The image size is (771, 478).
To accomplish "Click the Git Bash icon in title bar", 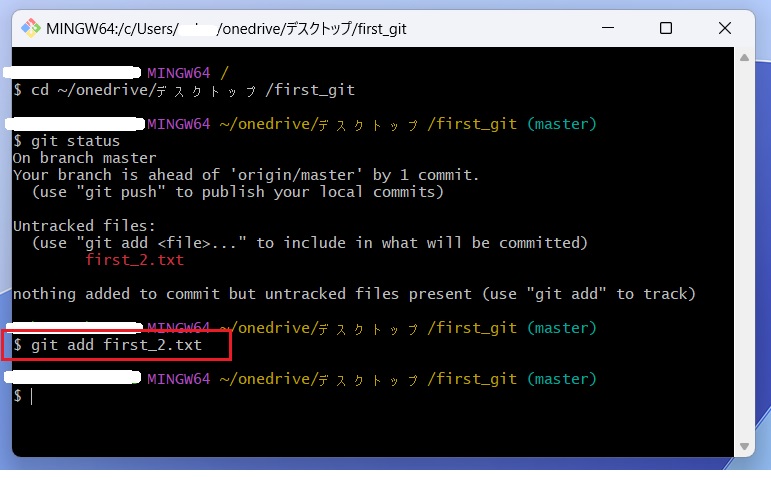I will pyautogui.click(x=30, y=28).
